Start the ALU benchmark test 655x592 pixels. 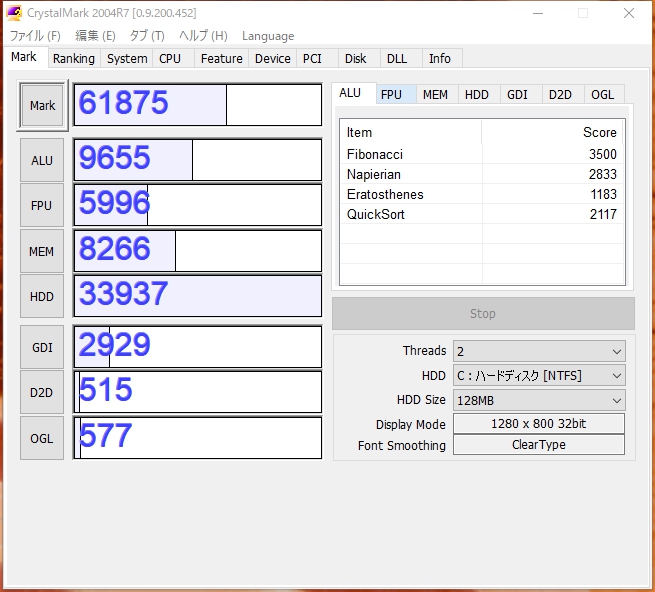coord(42,160)
